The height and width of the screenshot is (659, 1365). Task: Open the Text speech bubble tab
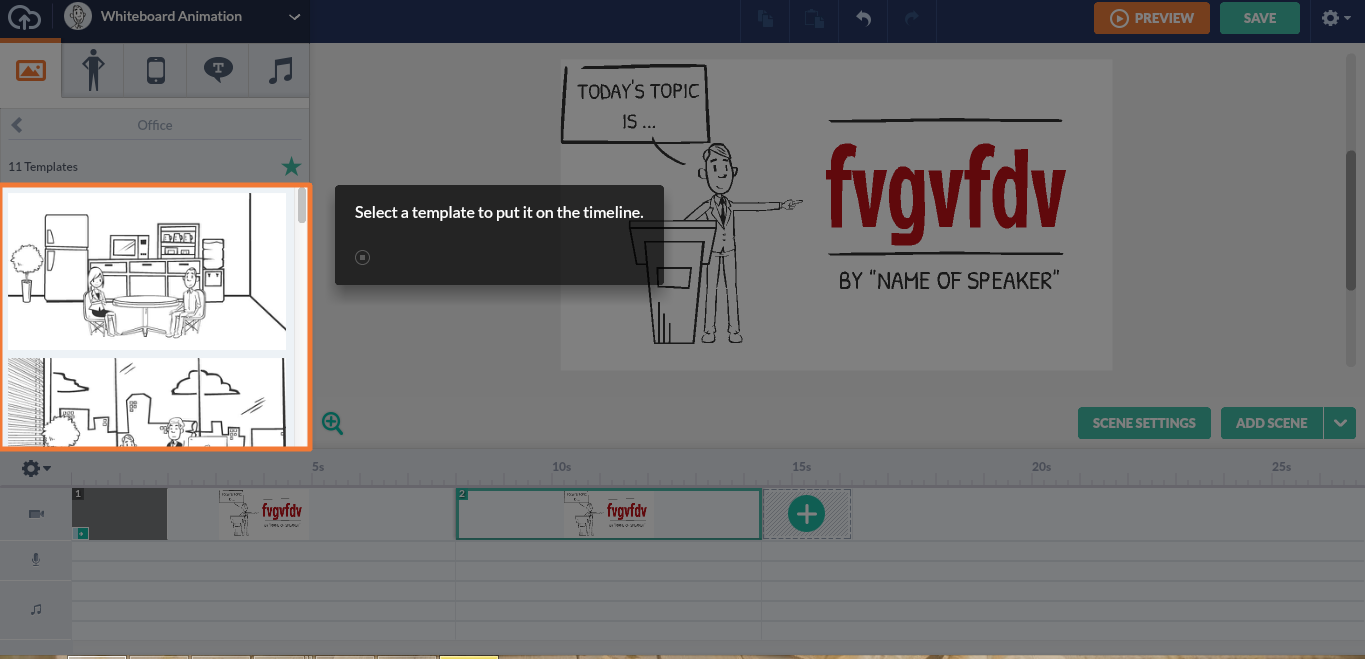click(x=217, y=70)
